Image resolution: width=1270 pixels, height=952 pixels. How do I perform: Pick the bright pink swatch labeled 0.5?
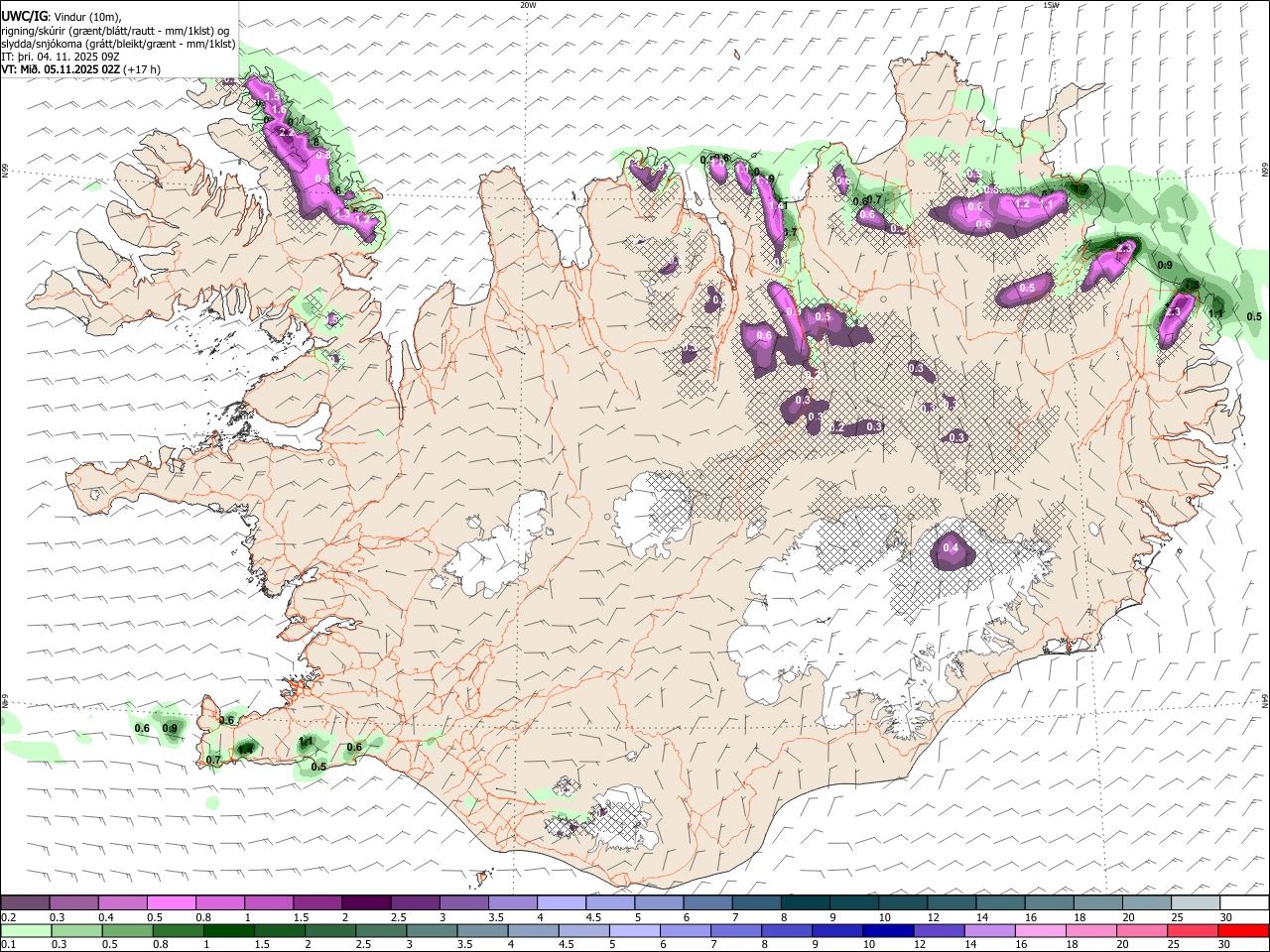171,903
